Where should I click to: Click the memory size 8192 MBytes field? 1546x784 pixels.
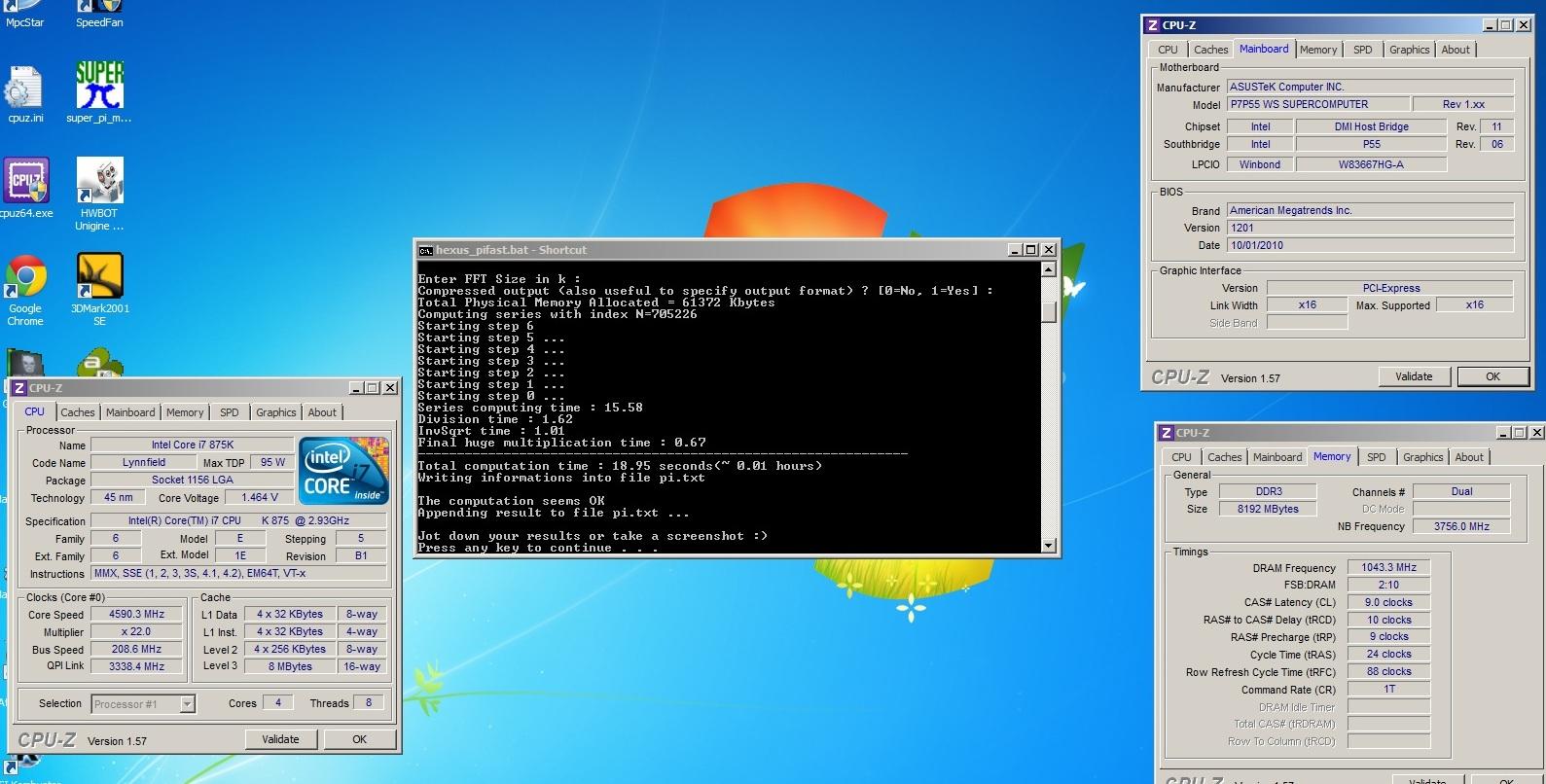click(1267, 509)
